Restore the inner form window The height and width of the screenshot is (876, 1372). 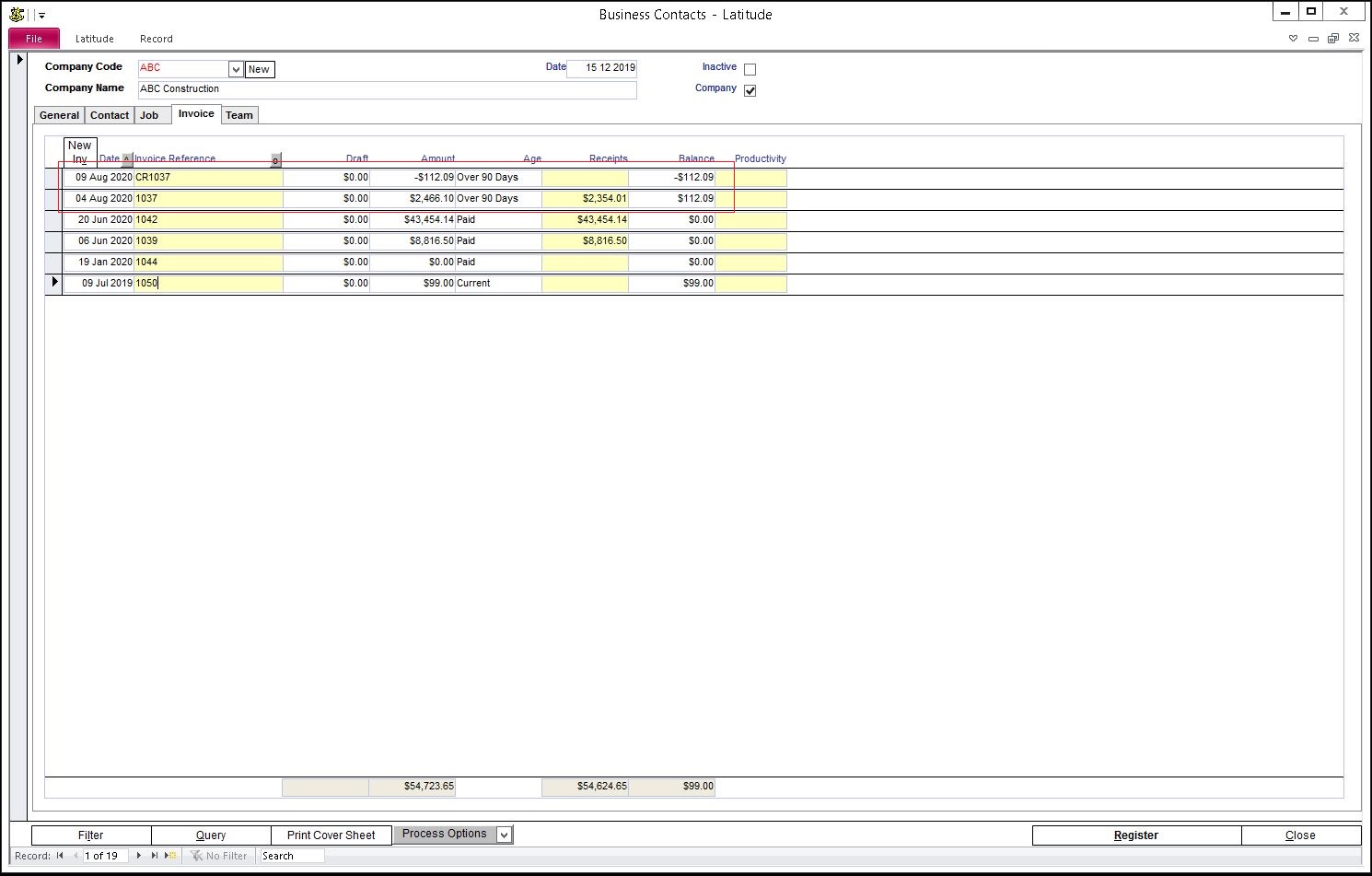tap(1332, 39)
